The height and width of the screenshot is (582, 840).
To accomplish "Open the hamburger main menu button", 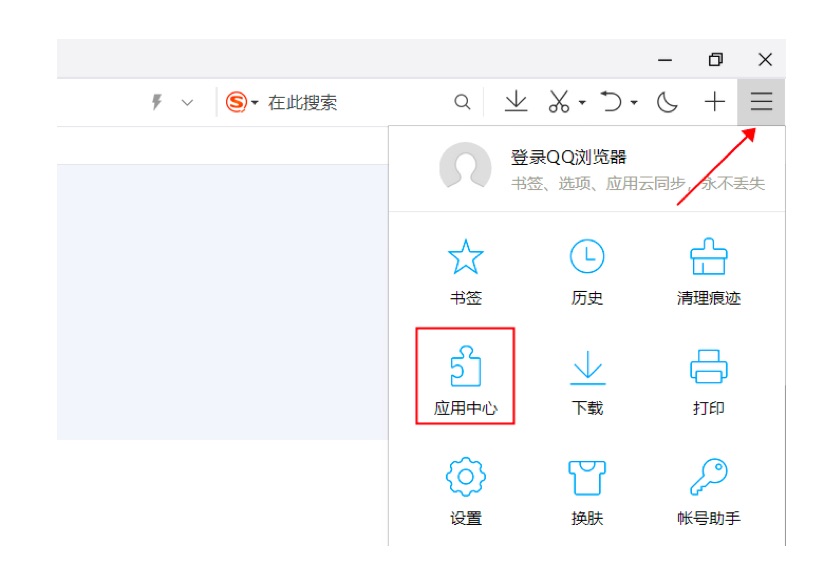I will (x=761, y=102).
